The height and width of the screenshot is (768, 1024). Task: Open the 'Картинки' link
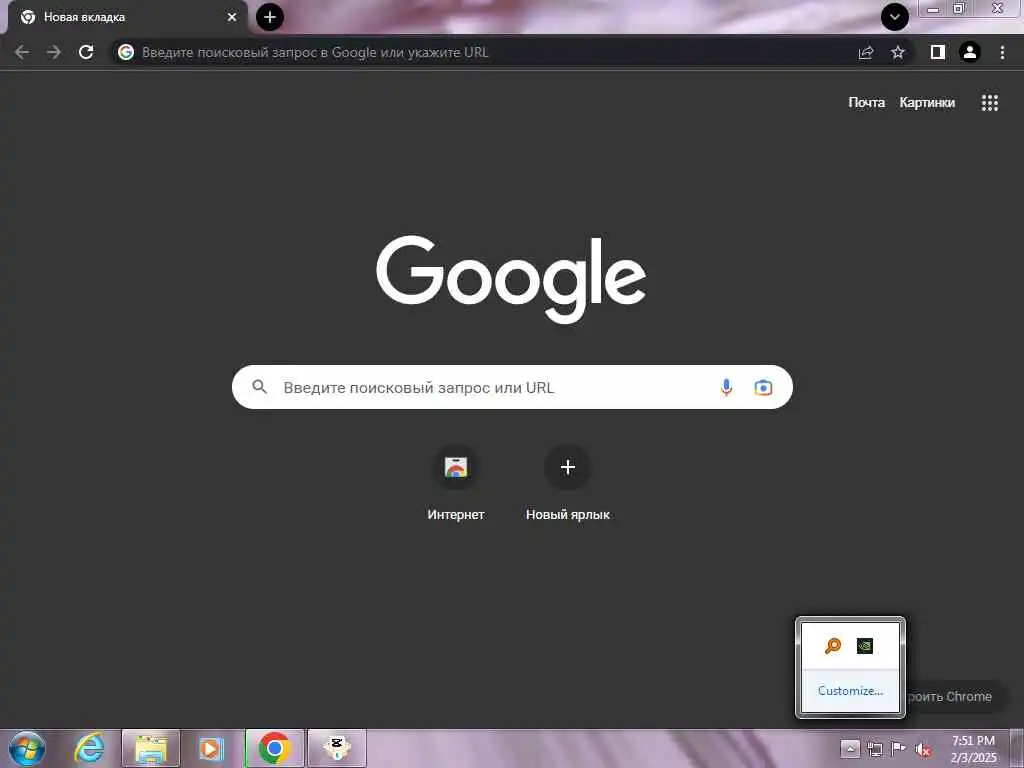(x=927, y=103)
